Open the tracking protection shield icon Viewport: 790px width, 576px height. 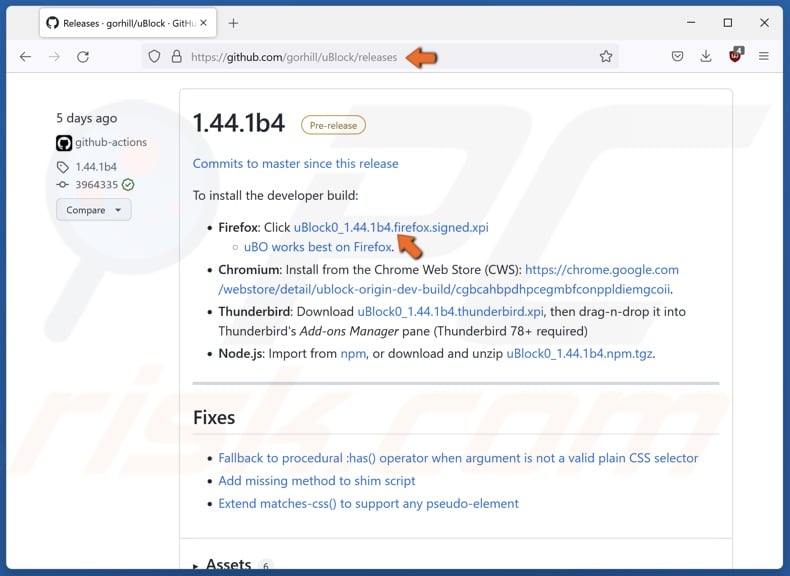tap(154, 56)
